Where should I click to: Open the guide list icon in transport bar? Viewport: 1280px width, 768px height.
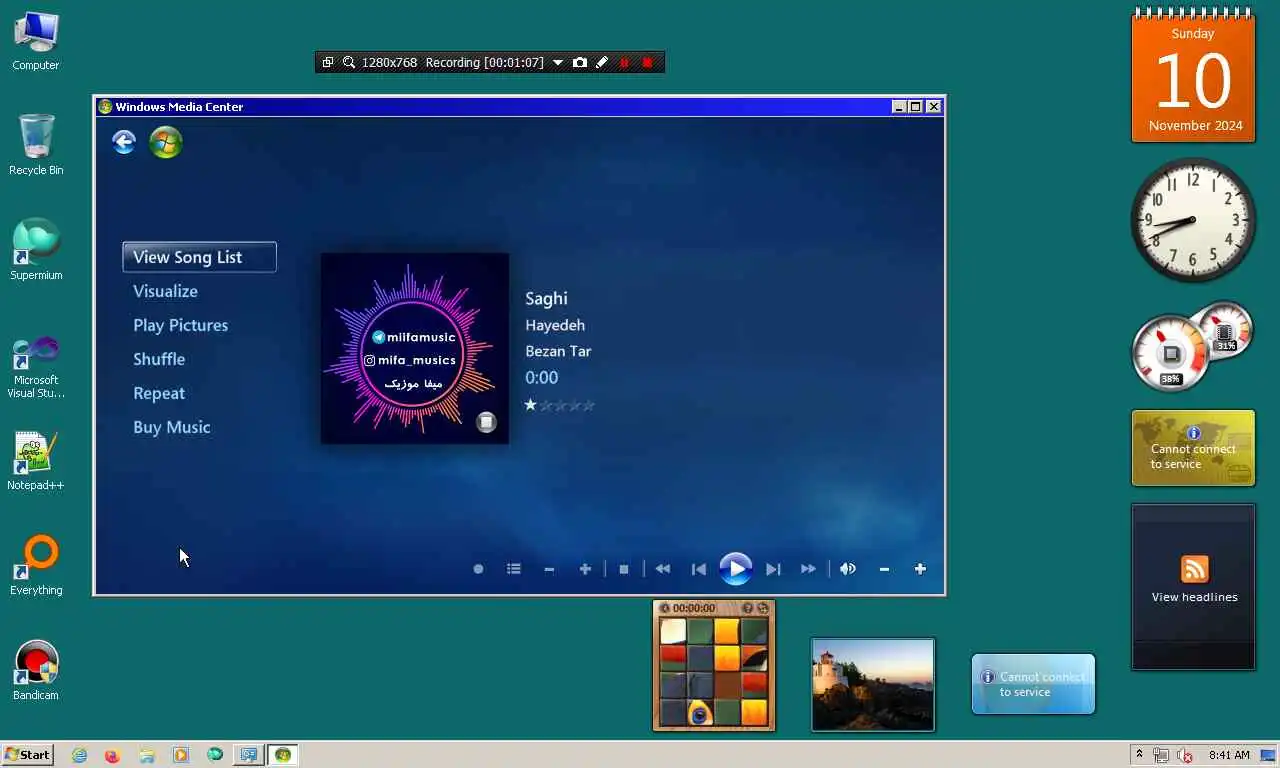click(x=514, y=569)
